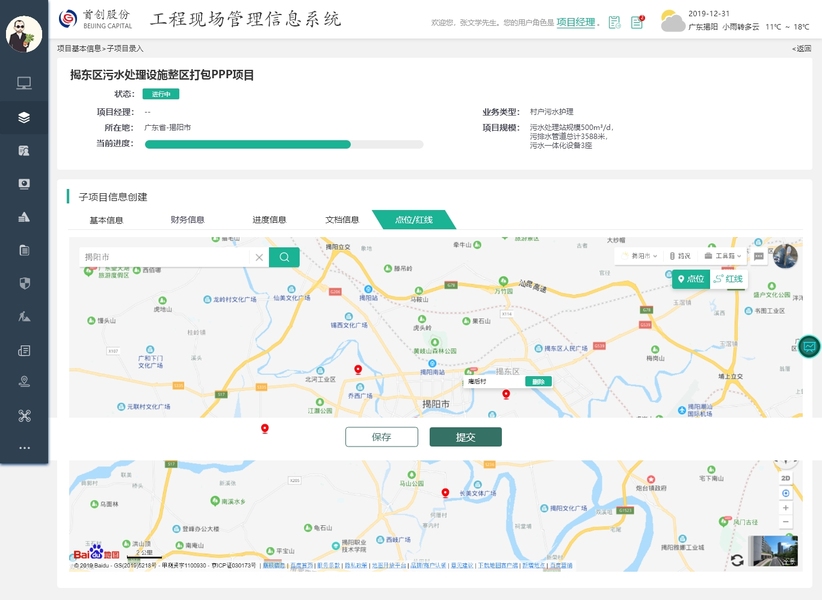Open the bar-chart pyramid sidebar icon
This screenshot has height=600, width=822.
click(x=24, y=217)
